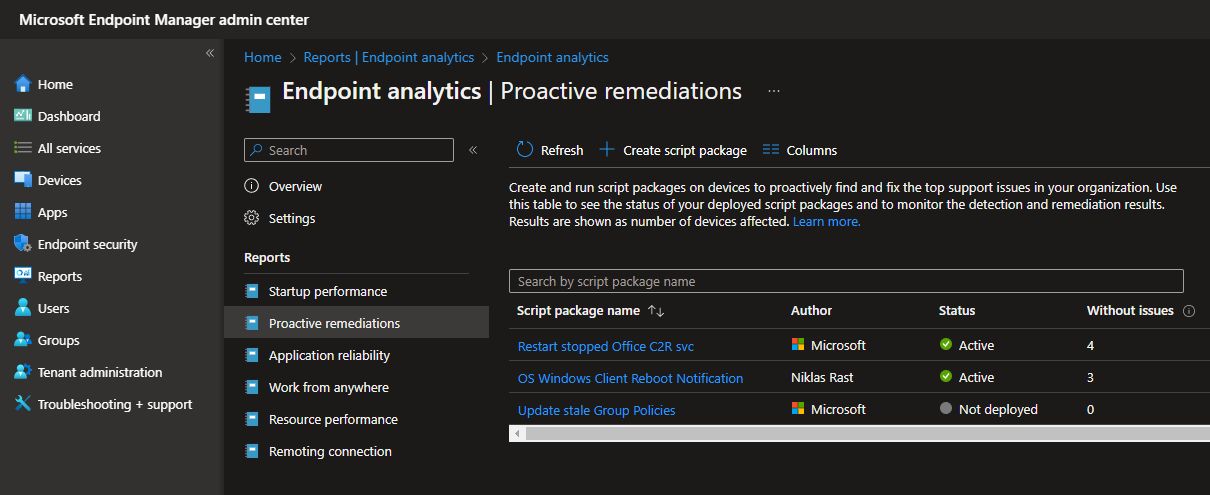
Task: Select Startup performance report
Action: [327, 292]
